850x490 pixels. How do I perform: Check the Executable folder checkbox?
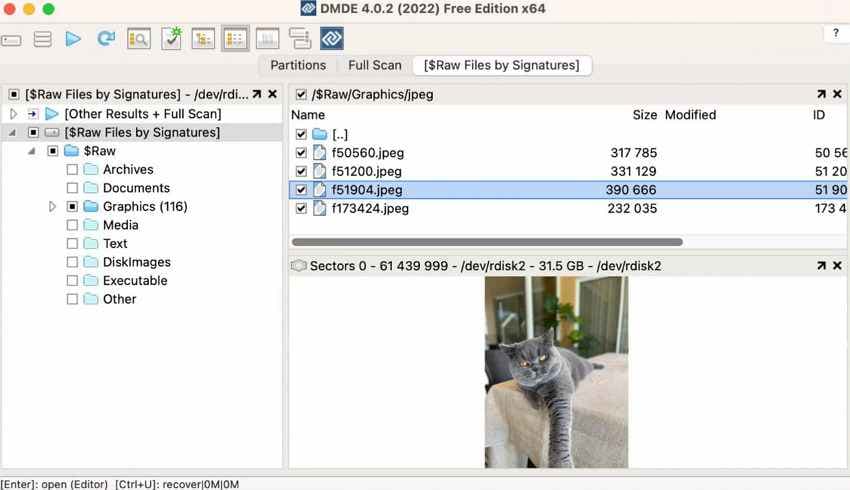coord(72,280)
